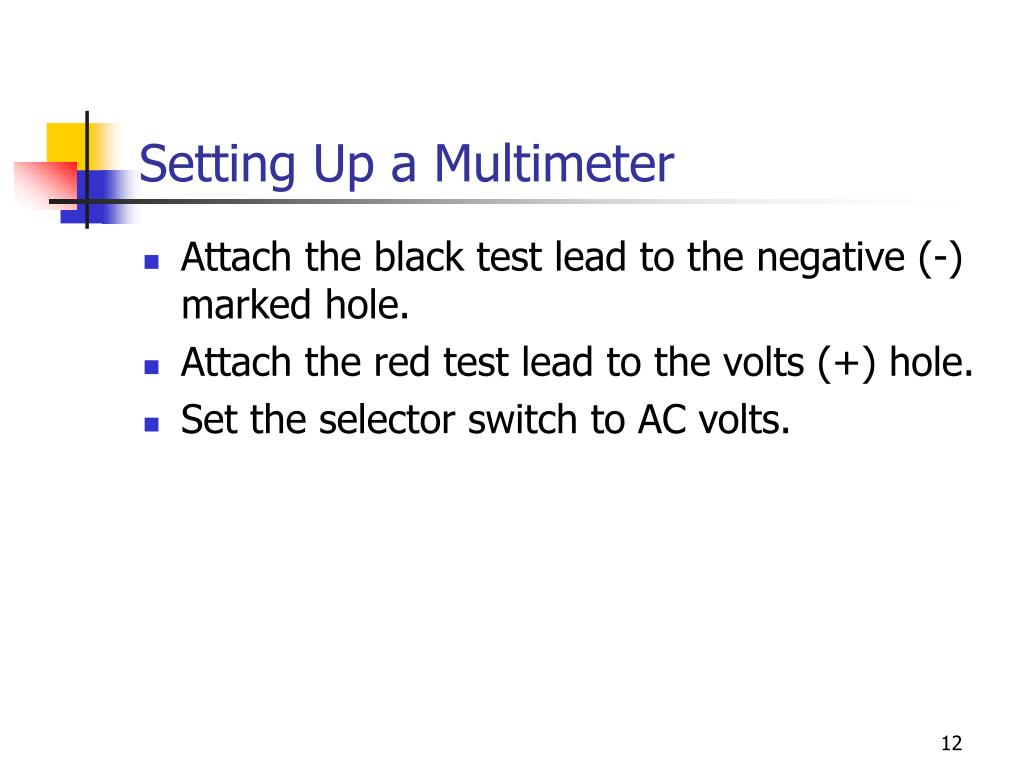The width and height of the screenshot is (1024, 768).
Task: Click the '(+)' symbol in second bullet
Action: 846,362
